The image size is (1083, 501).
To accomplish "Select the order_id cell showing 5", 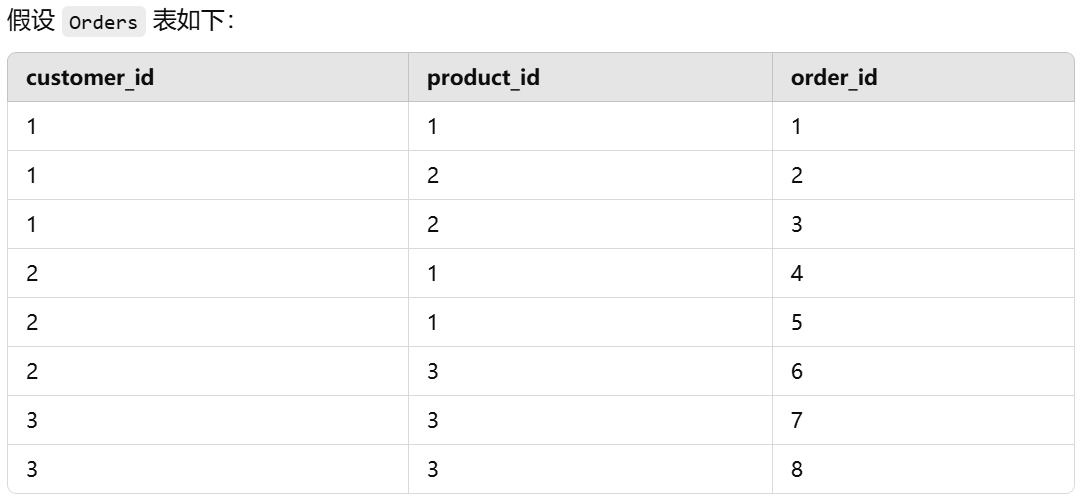I will (797, 323).
